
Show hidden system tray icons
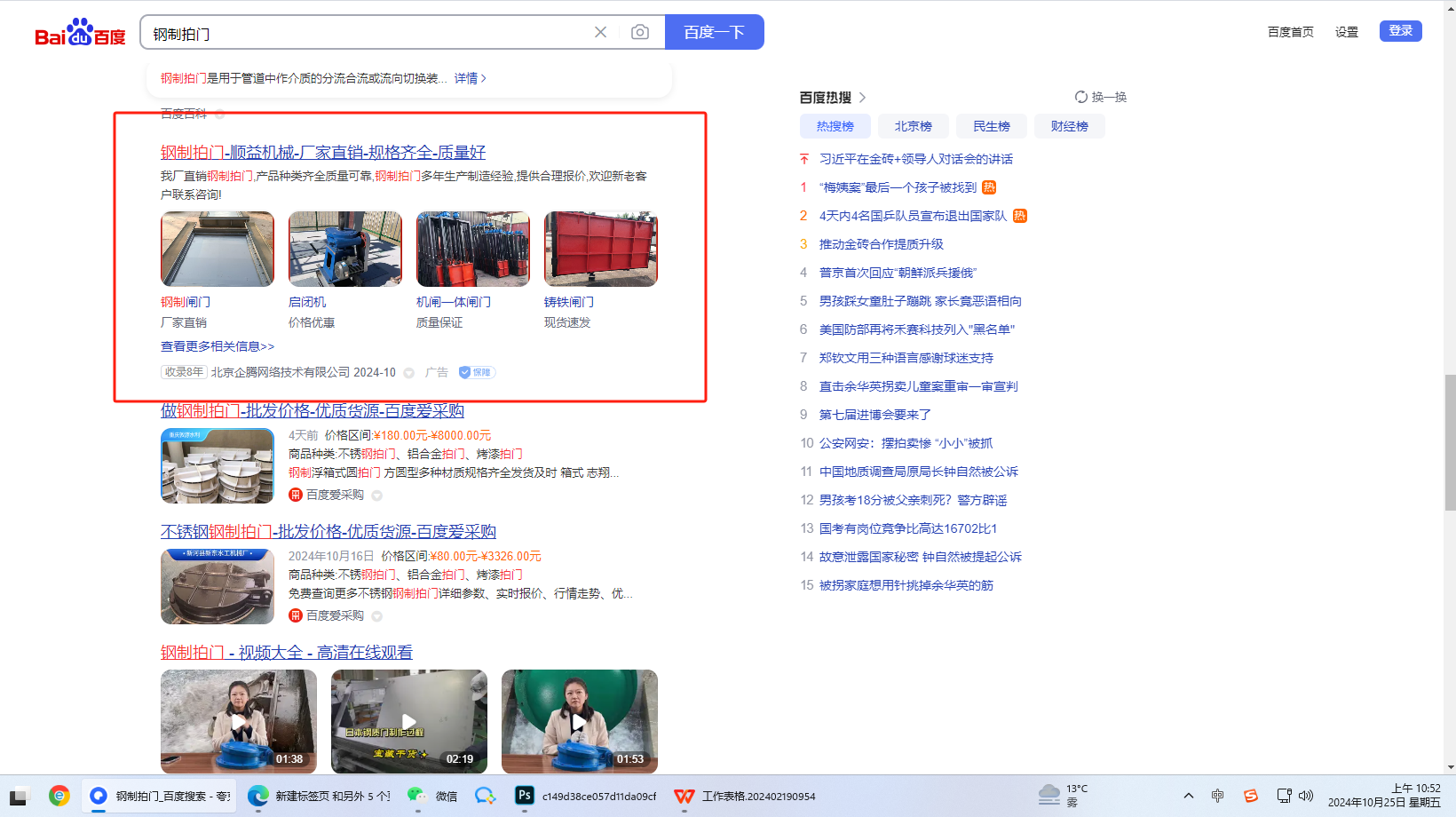[x=1189, y=796]
